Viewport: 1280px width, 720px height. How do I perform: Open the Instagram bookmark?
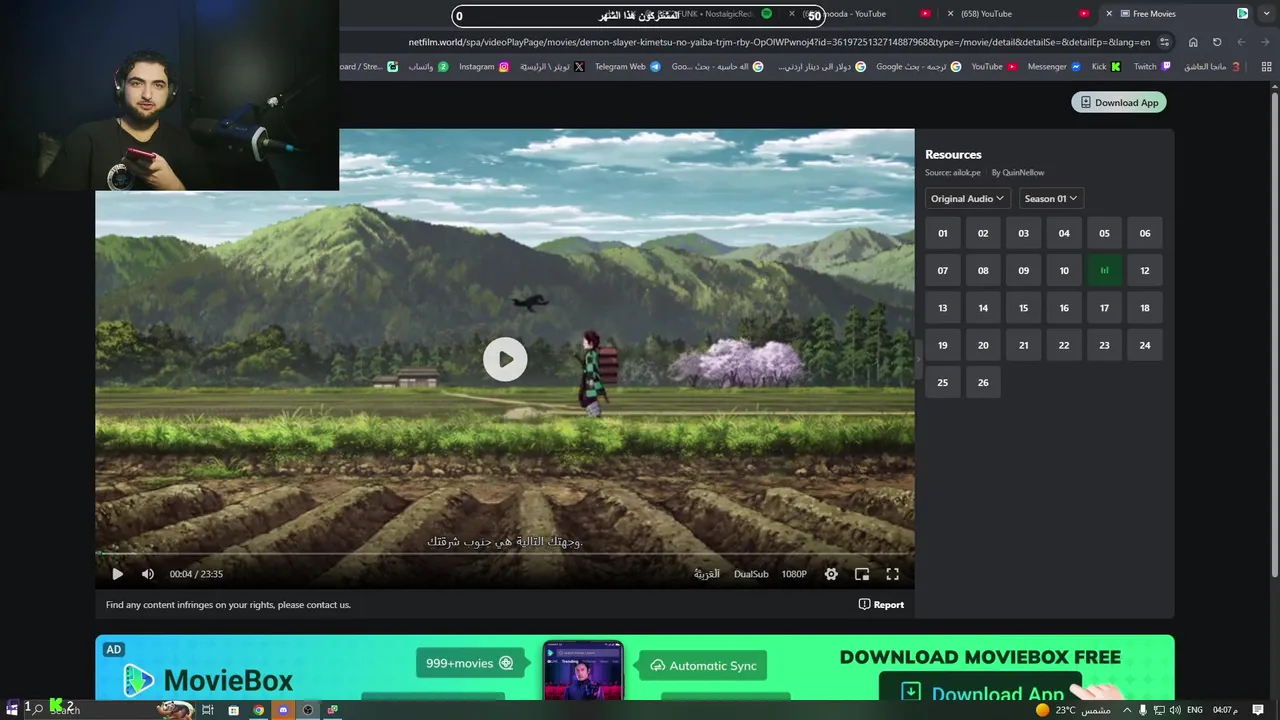(x=484, y=67)
